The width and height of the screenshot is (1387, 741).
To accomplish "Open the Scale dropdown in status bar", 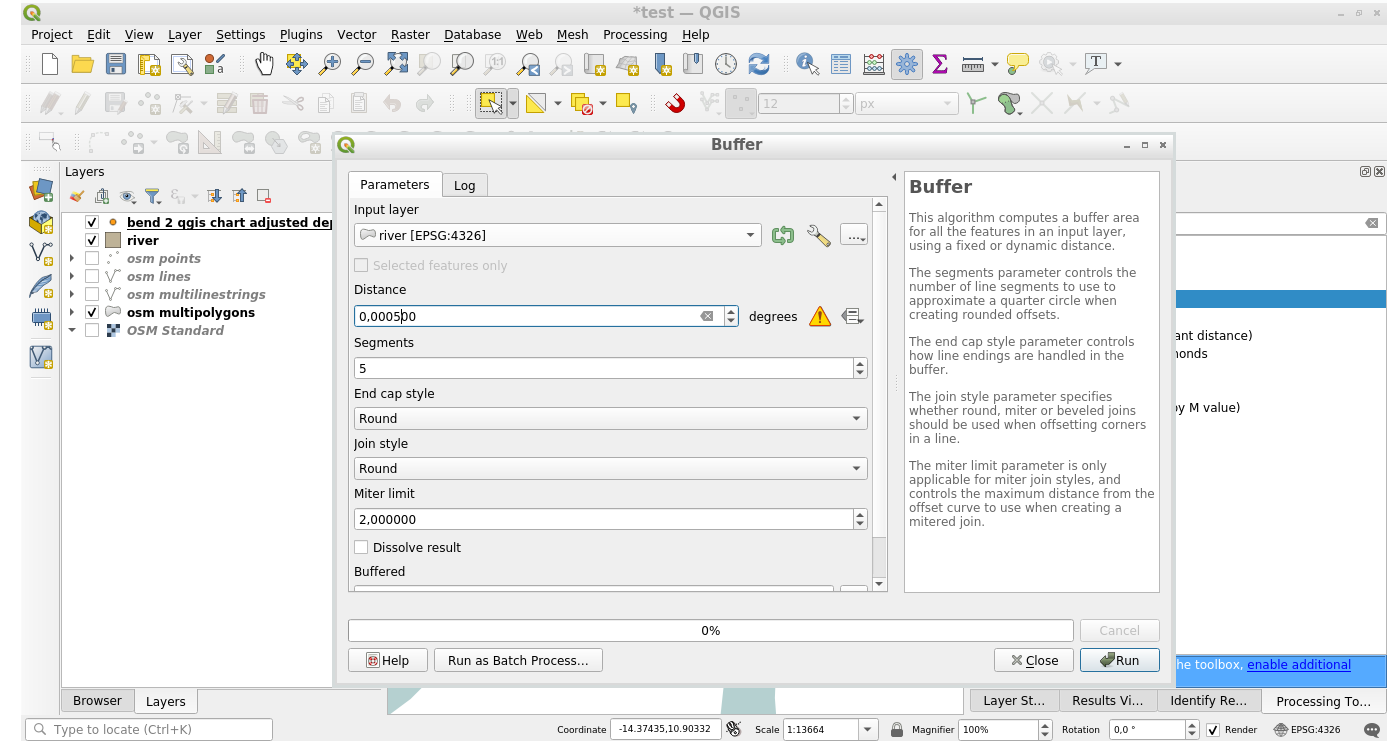I will (868, 730).
